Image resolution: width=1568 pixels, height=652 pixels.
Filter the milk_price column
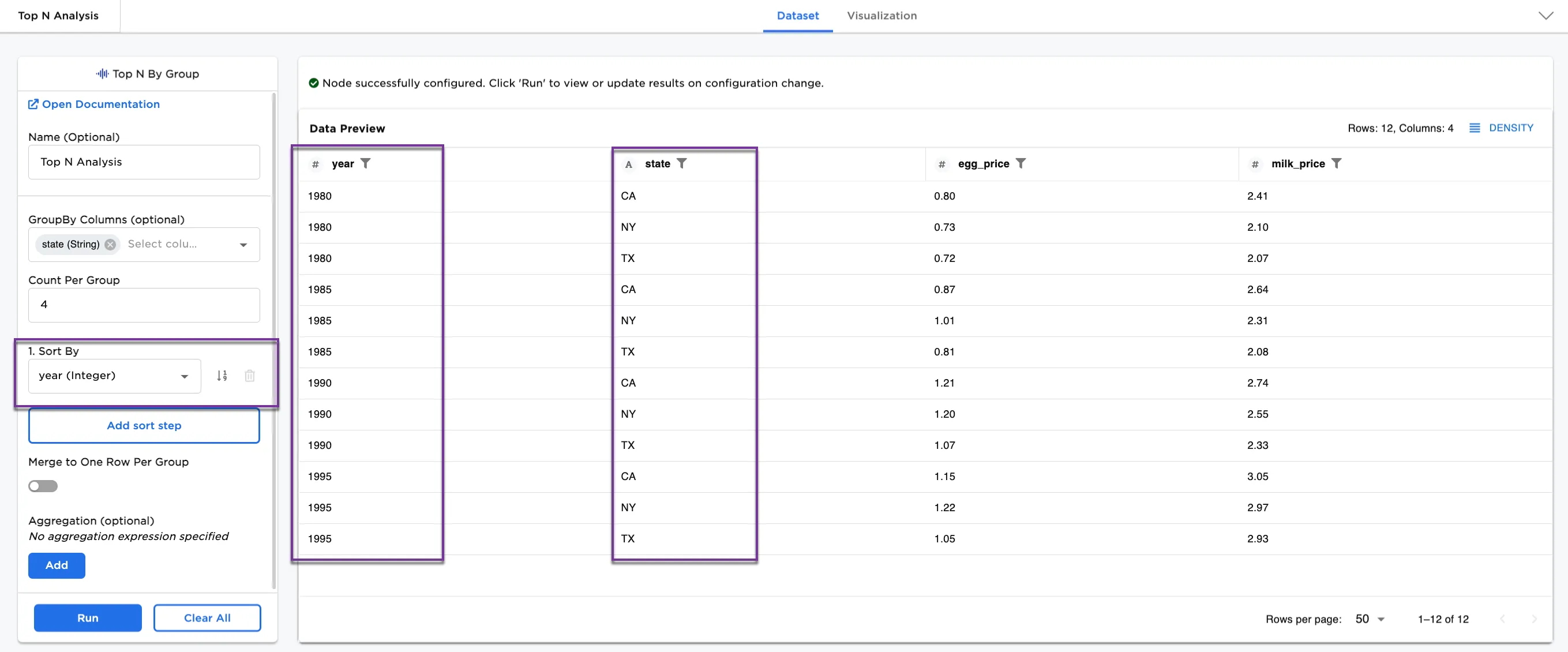[x=1336, y=163]
